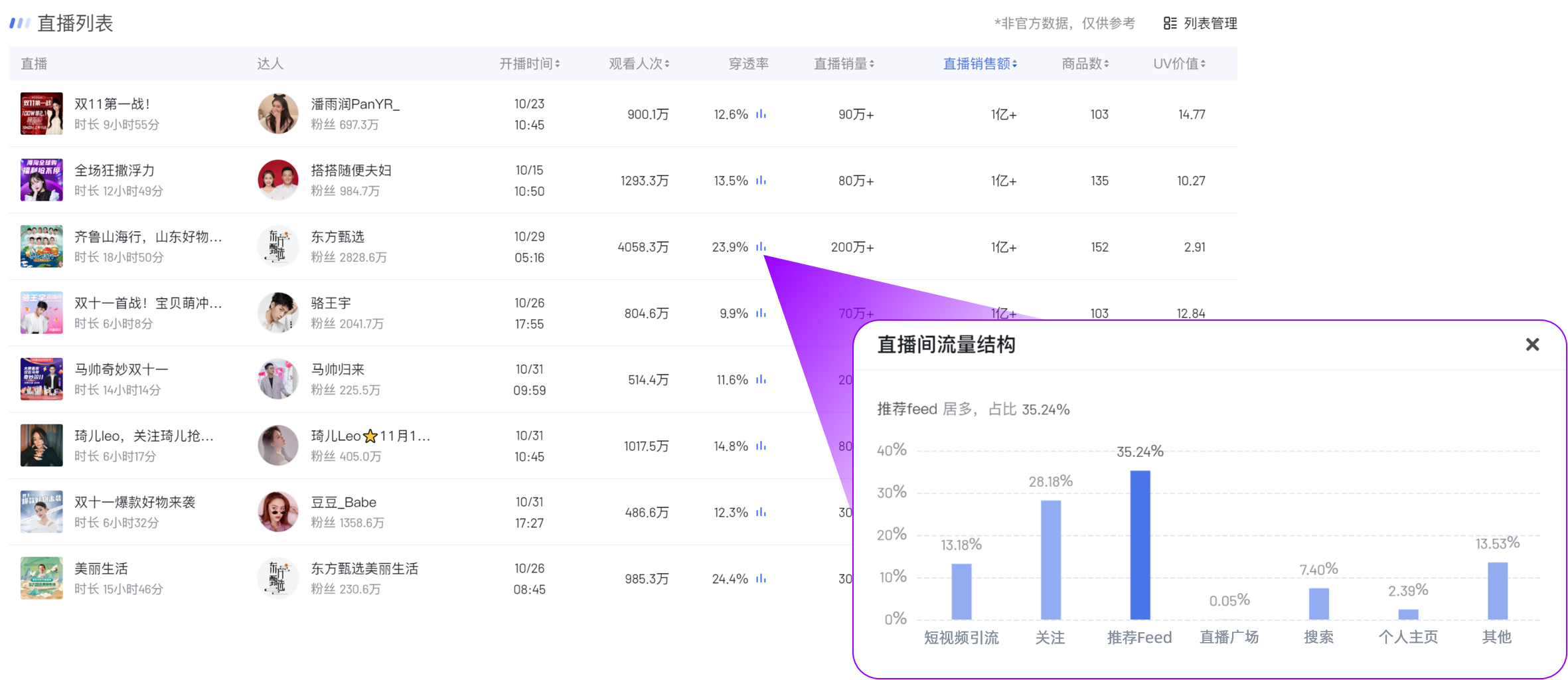Click 豆豆_Babe avatar
The width and height of the screenshot is (1568, 680).
(278, 512)
